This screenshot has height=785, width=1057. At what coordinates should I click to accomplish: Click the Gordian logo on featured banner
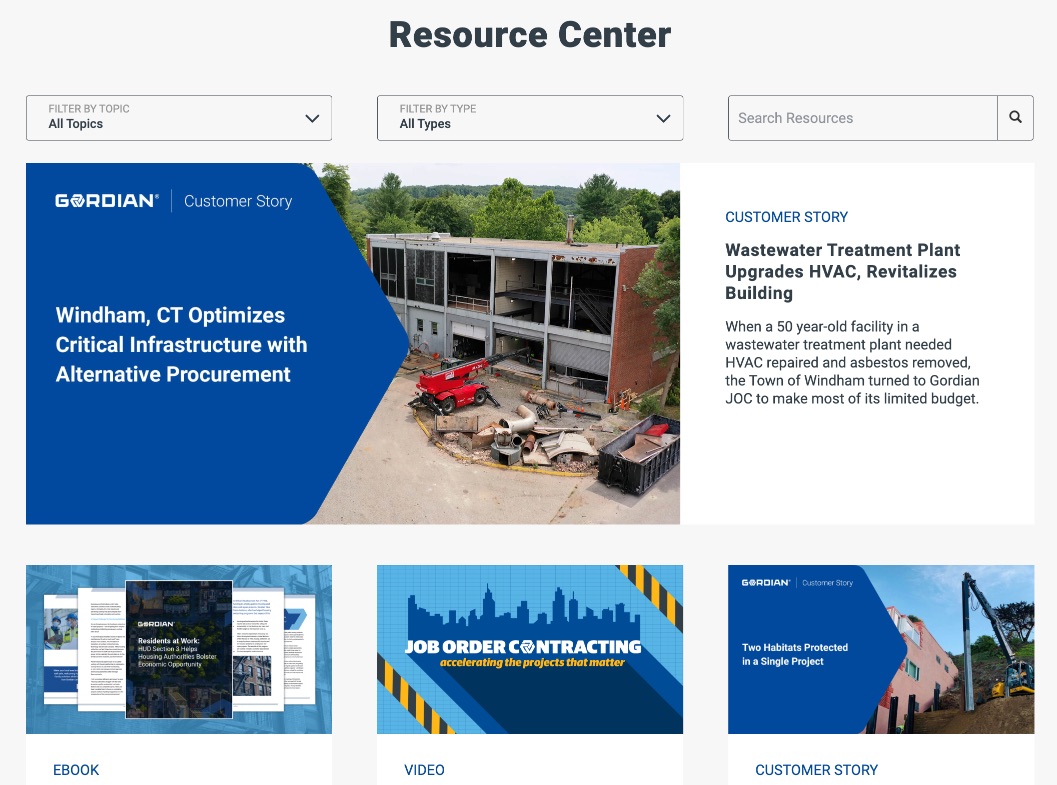click(107, 201)
